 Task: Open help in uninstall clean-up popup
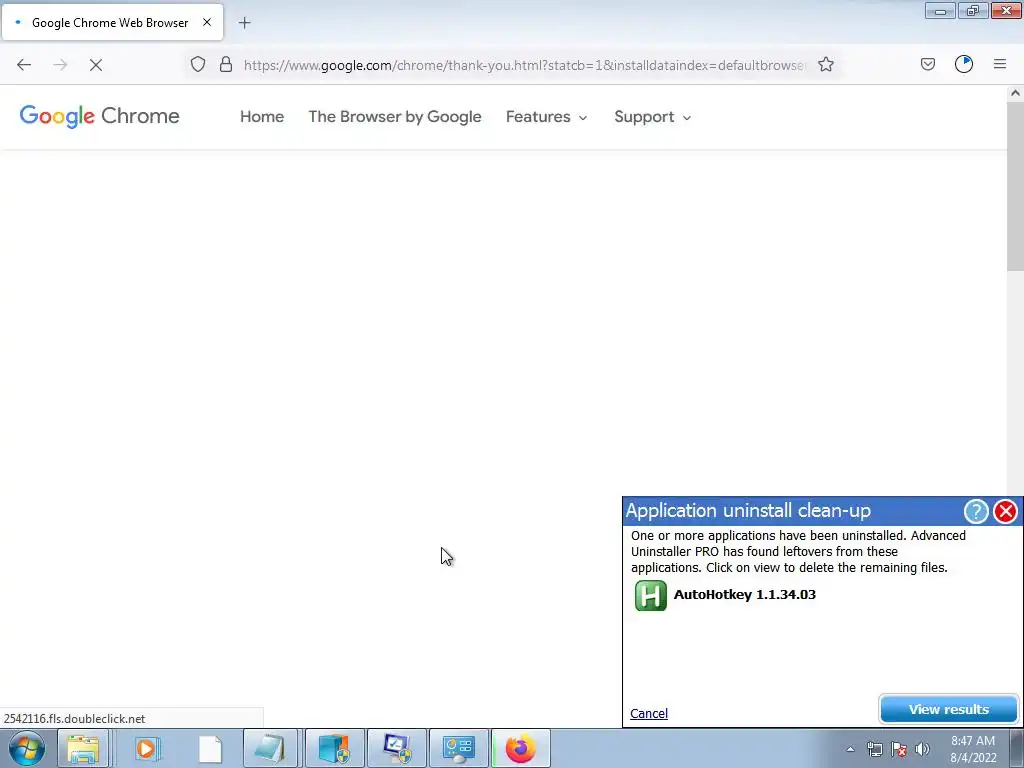click(x=976, y=511)
